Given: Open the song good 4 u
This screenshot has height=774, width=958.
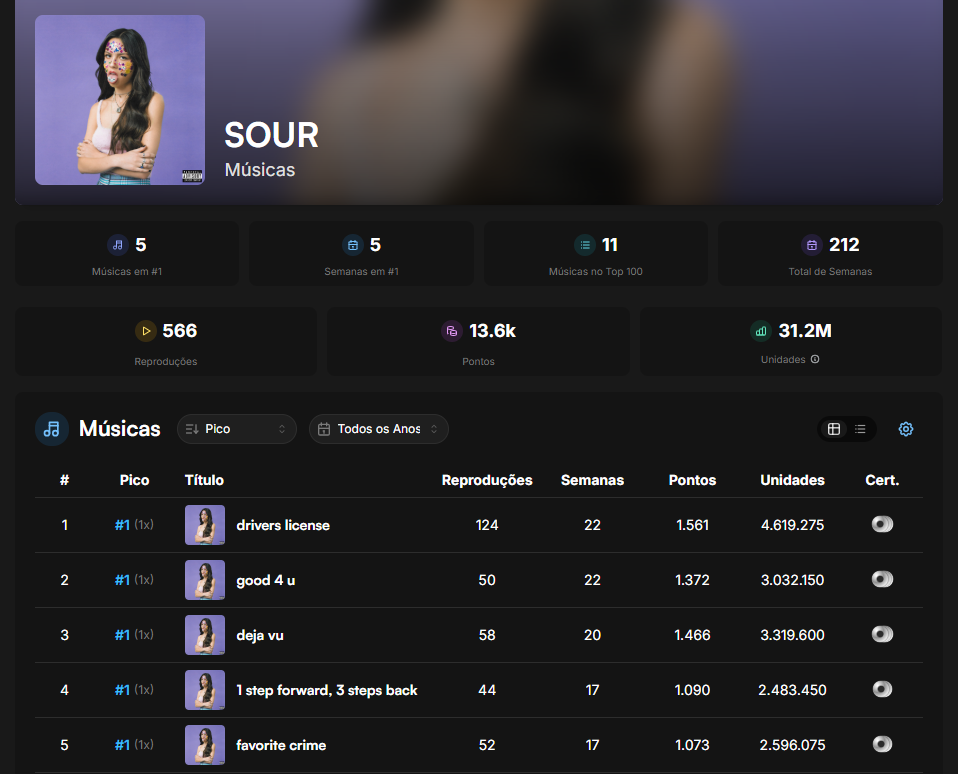Looking at the screenshot, I should pyautogui.click(x=266, y=580).
